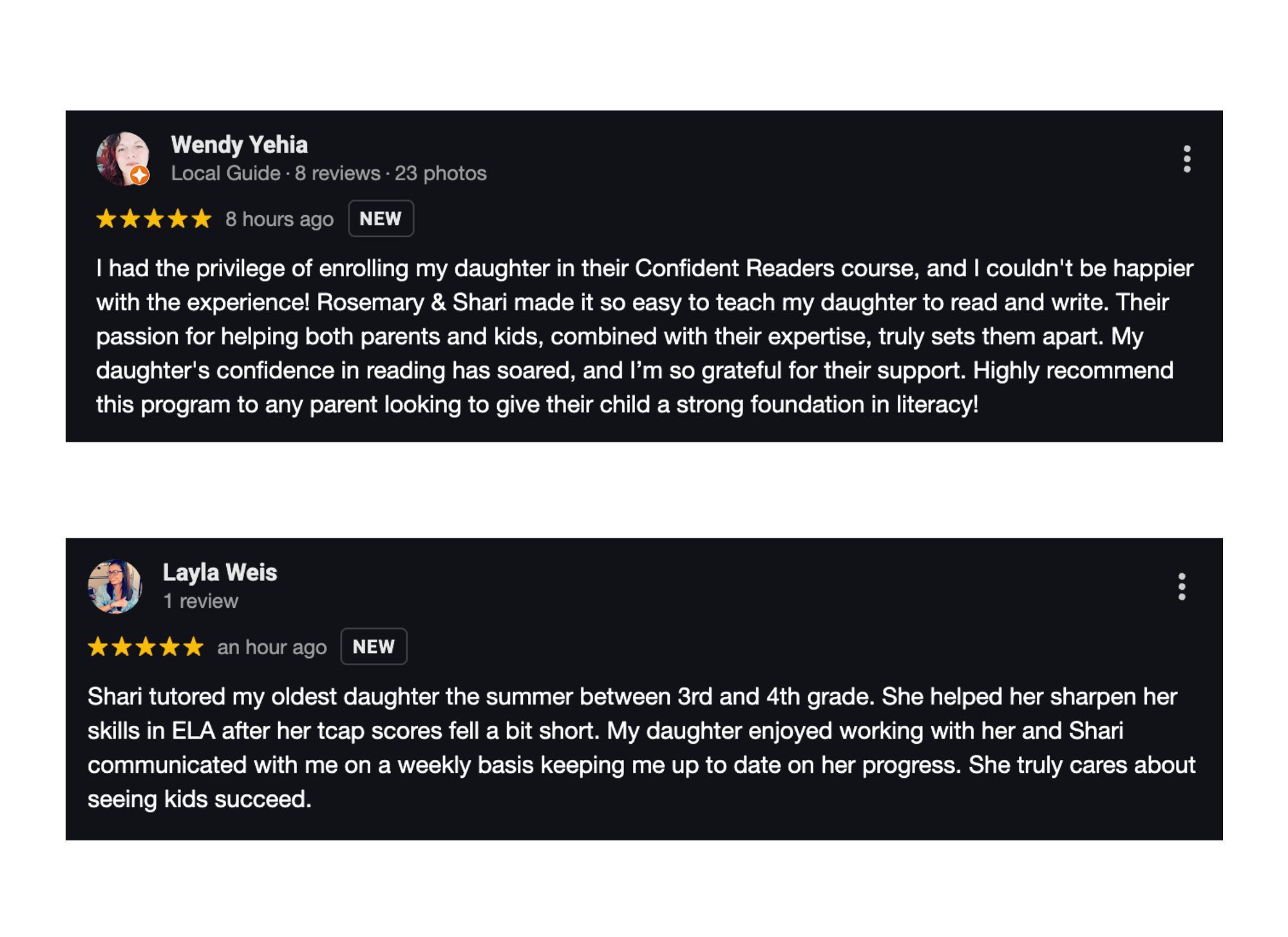Click the Confident Readers review text
This screenshot has width=1288, height=937.
click(644, 336)
